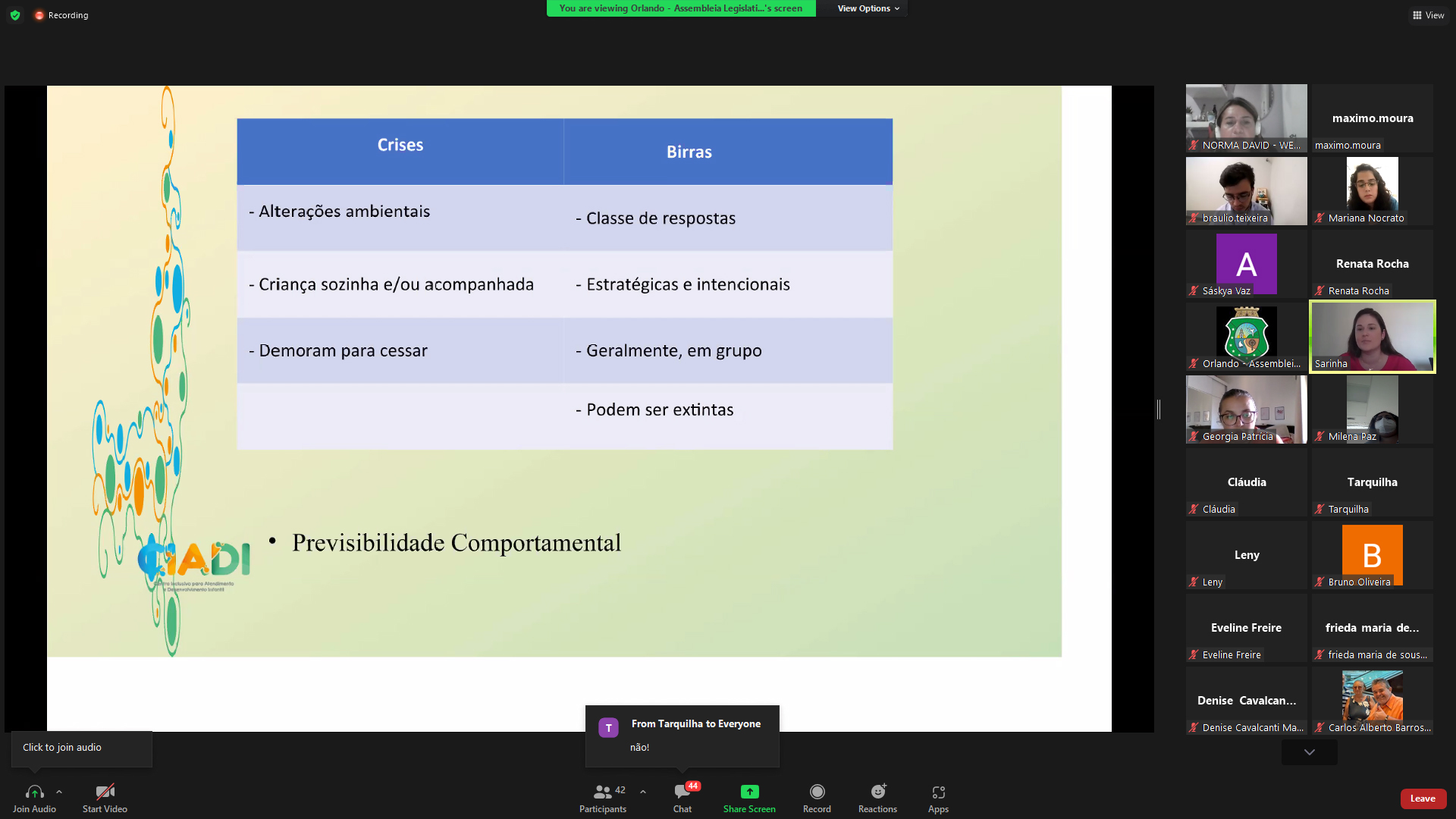Viewport: 1456px width, 819px height.
Task: Expand participants options caret arrow
Action: (x=643, y=792)
